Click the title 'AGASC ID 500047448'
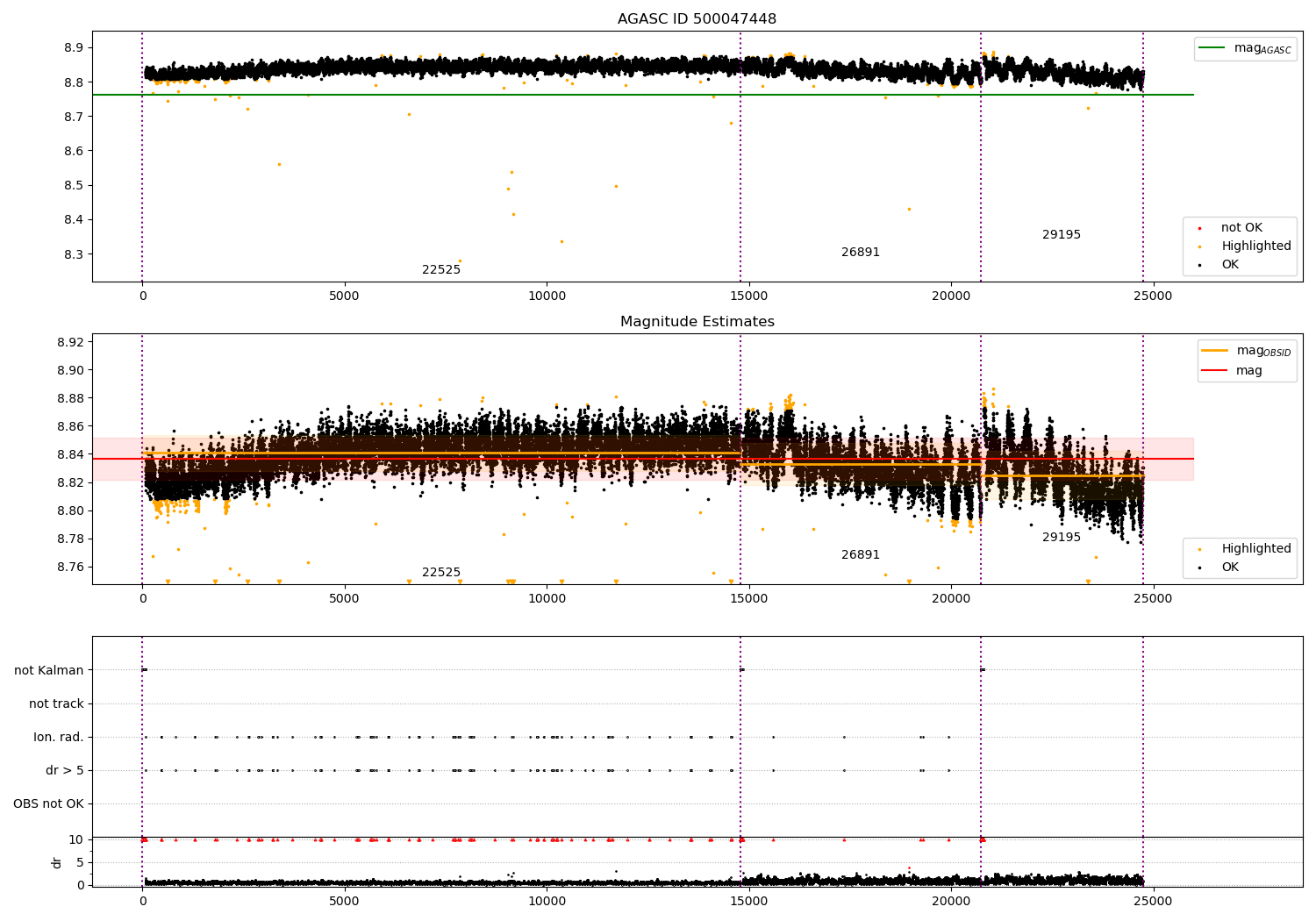The width and height of the screenshot is (1316, 921). [697, 19]
